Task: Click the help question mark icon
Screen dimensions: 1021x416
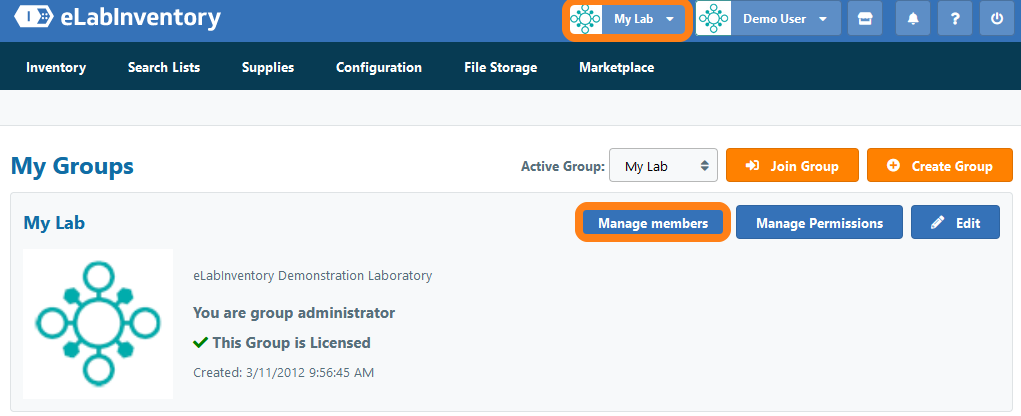Action: tap(955, 19)
